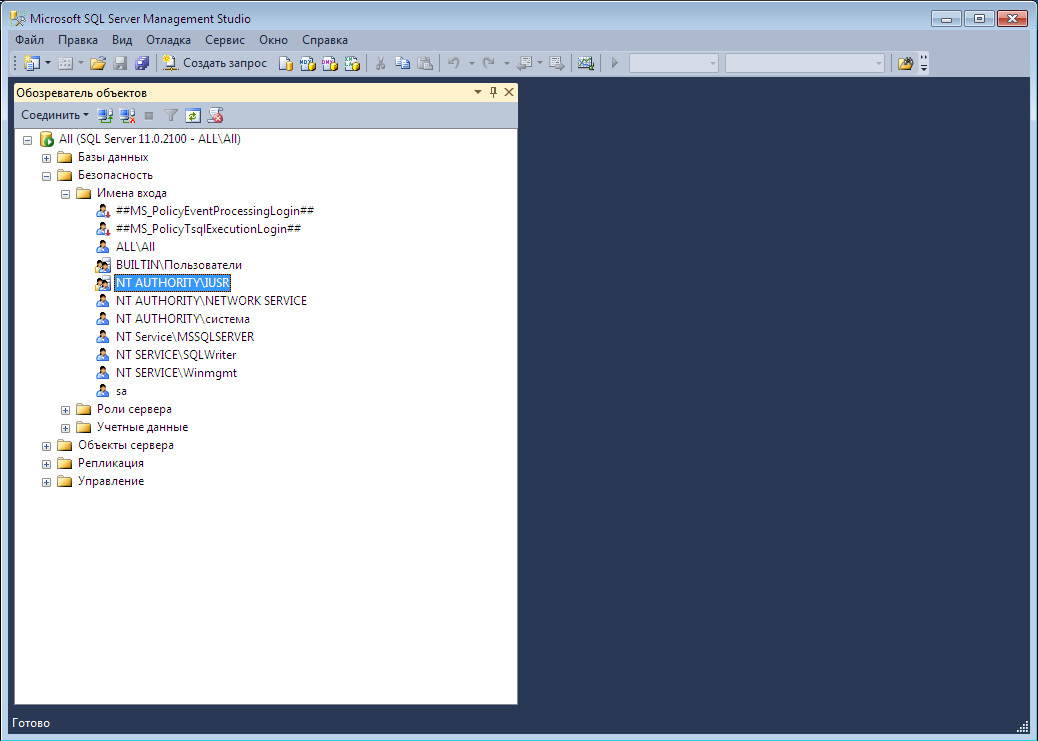Open the Соединить dropdown
Viewport: 1038px width, 741px height.
pyautogui.click(x=55, y=115)
